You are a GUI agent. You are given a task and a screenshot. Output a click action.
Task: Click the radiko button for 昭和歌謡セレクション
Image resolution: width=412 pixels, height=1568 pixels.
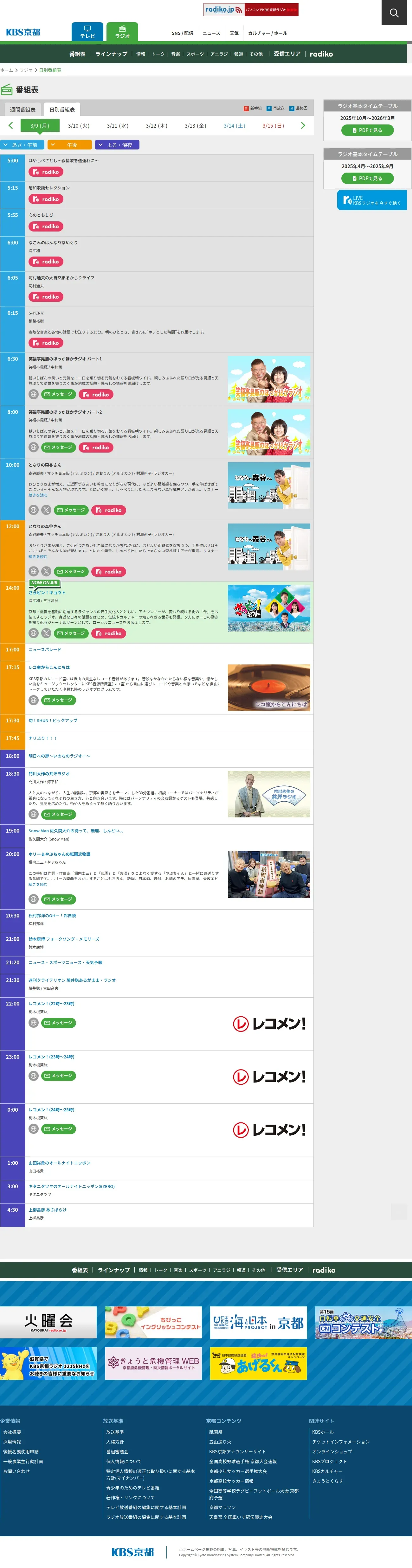click(46, 199)
